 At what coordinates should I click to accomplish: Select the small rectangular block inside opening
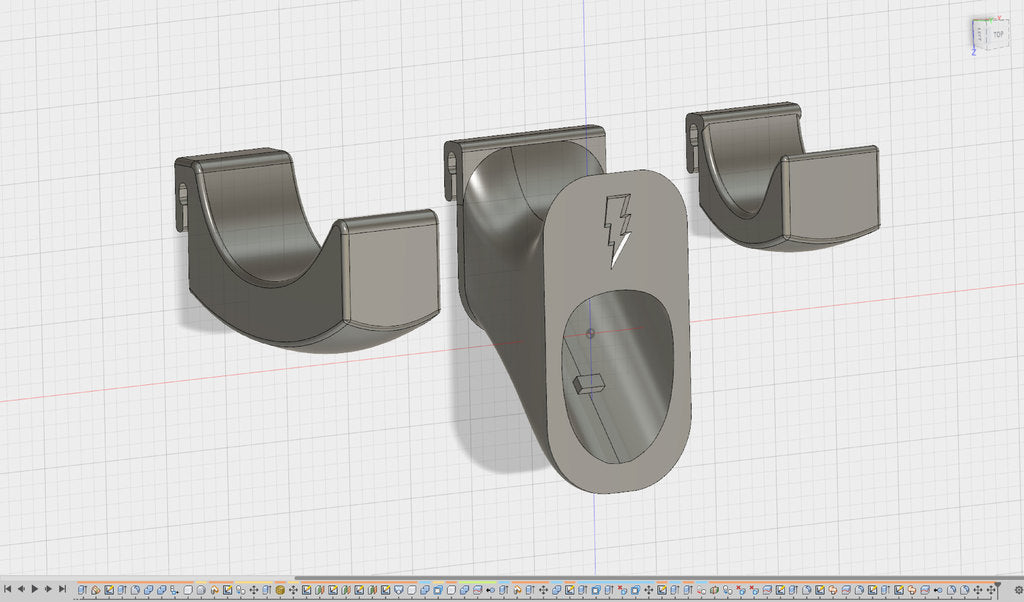[x=588, y=381]
